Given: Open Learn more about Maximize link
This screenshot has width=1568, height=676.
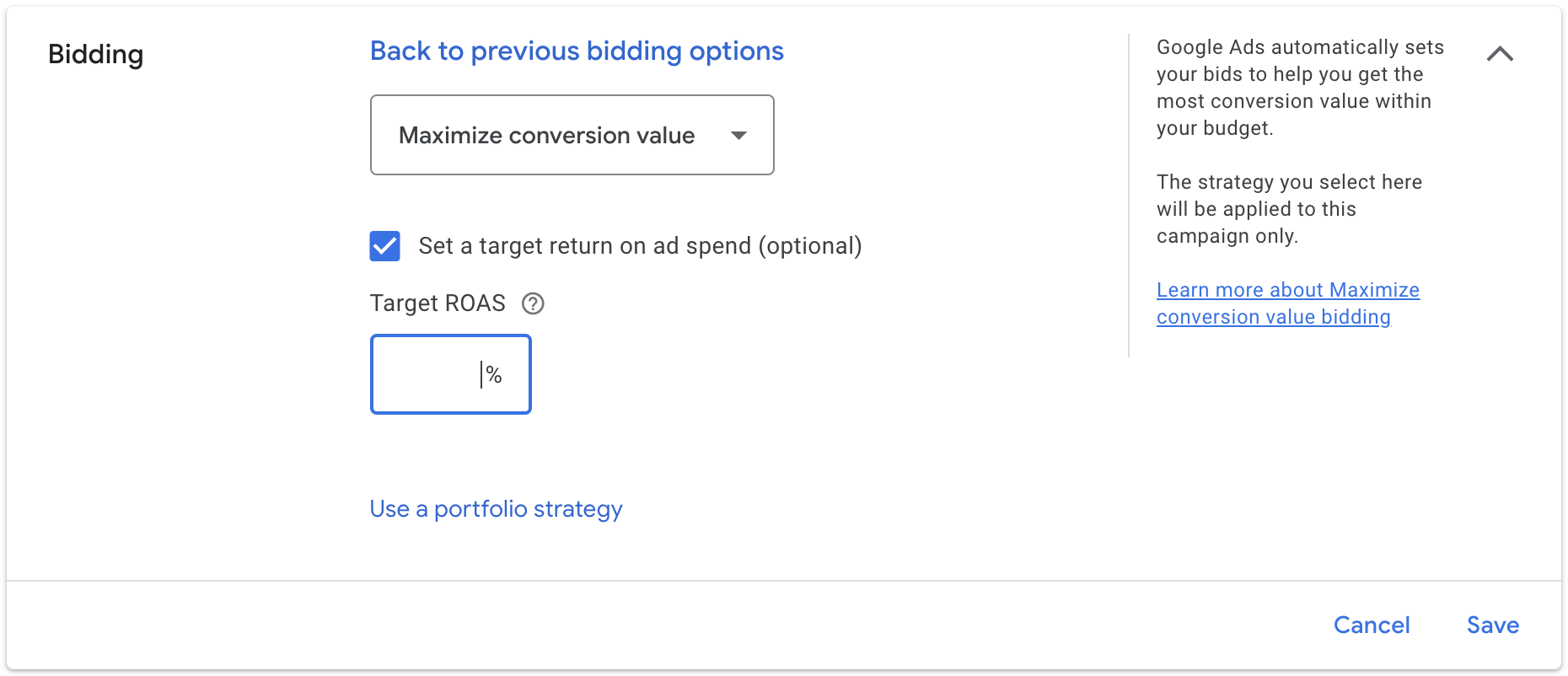Looking at the screenshot, I should coord(1287,290).
